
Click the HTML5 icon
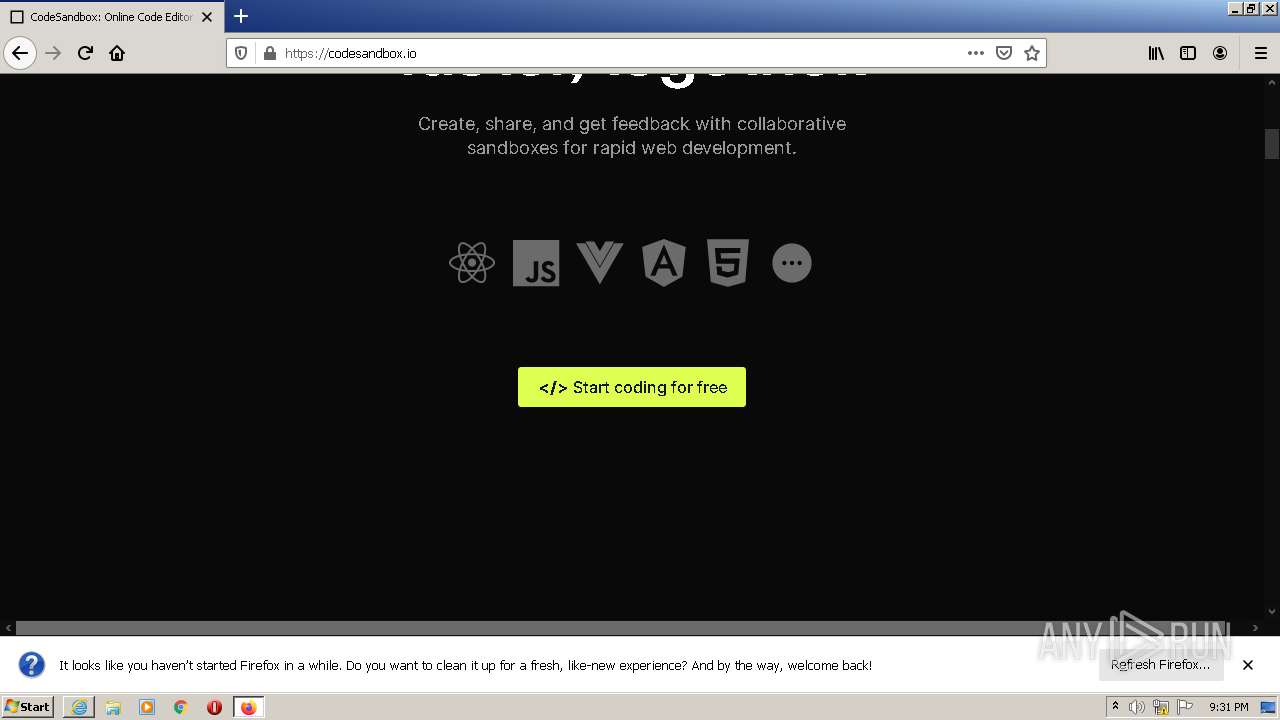click(x=728, y=263)
